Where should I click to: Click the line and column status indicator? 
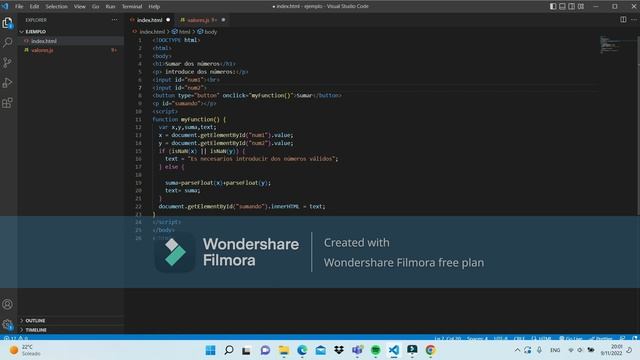click(x=447, y=338)
